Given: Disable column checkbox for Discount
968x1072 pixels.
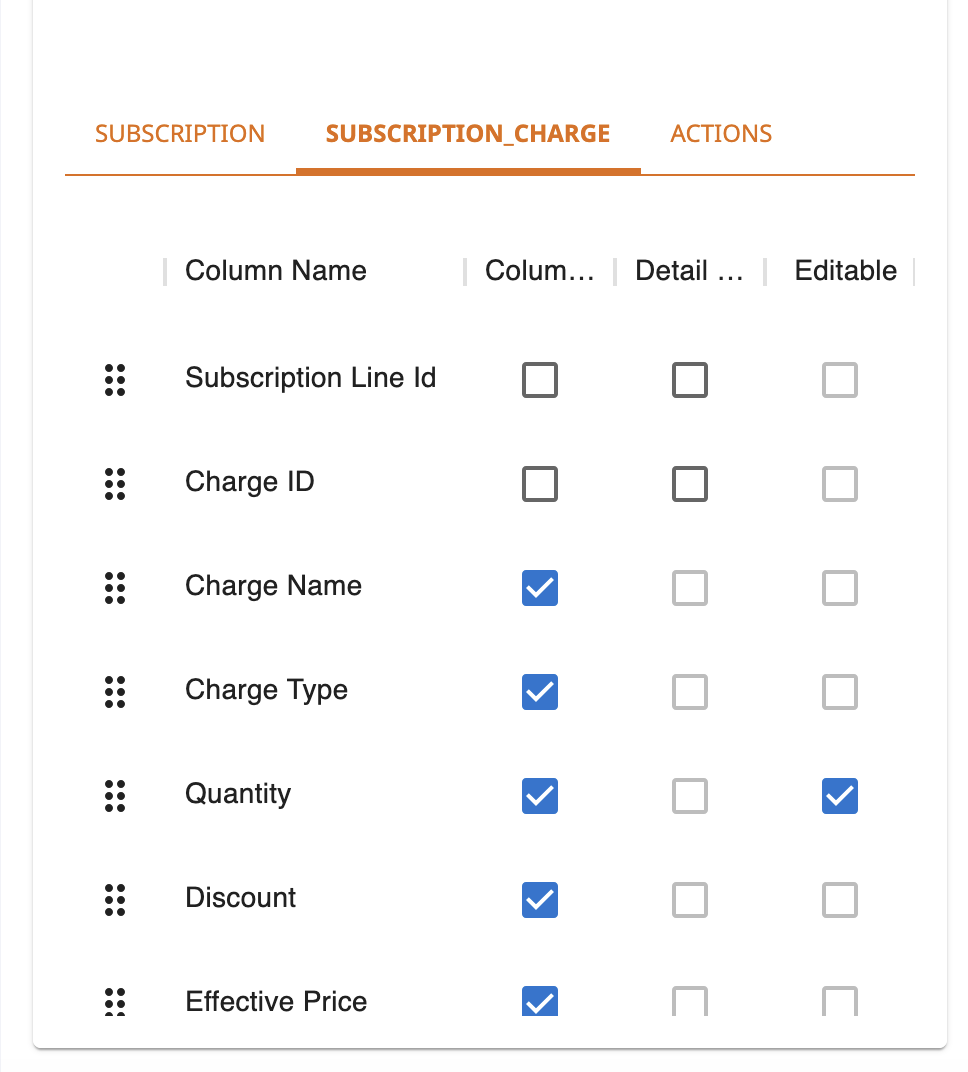Looking at the screenshot, I should tap(540, 900).
